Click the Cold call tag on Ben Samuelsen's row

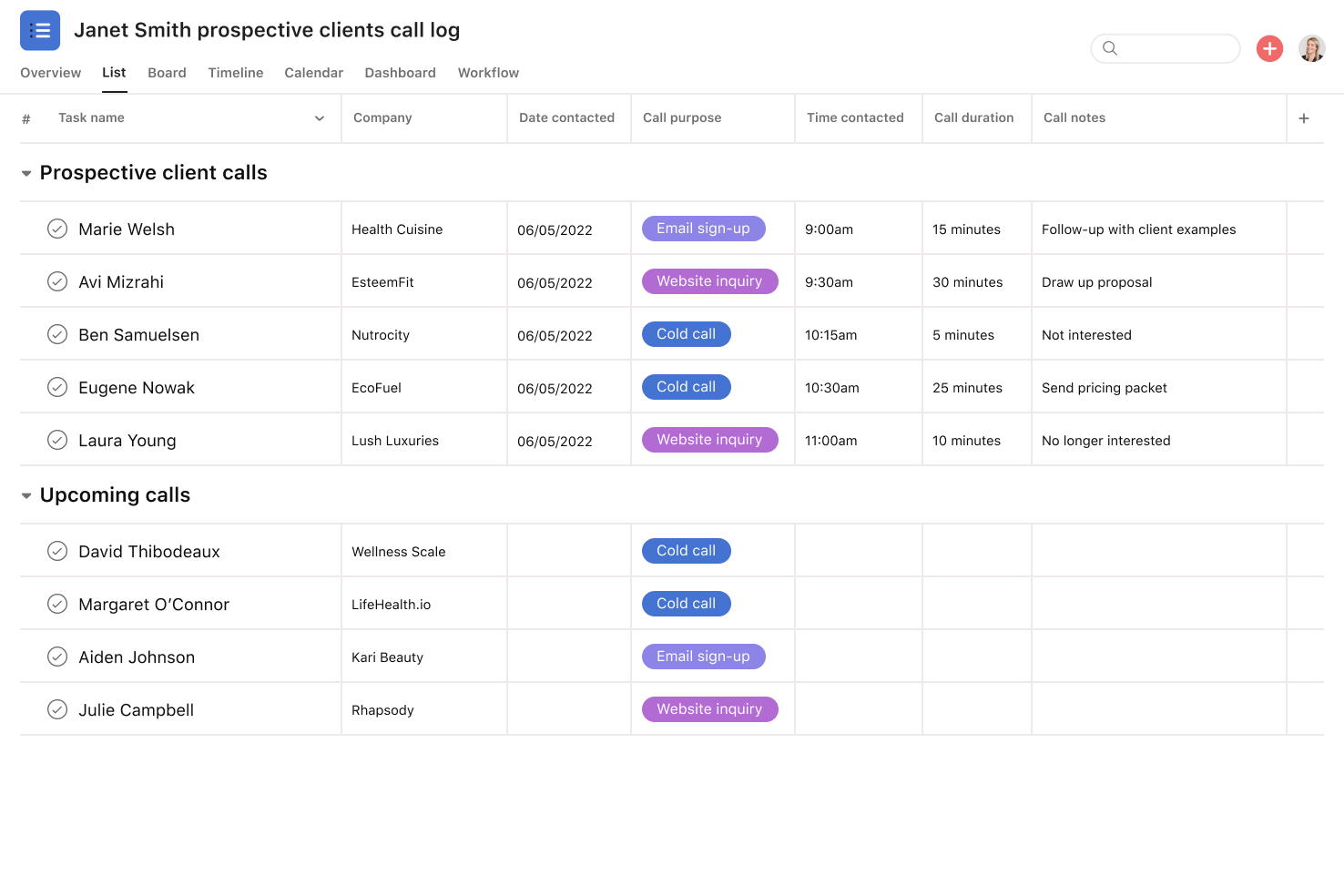686,333
